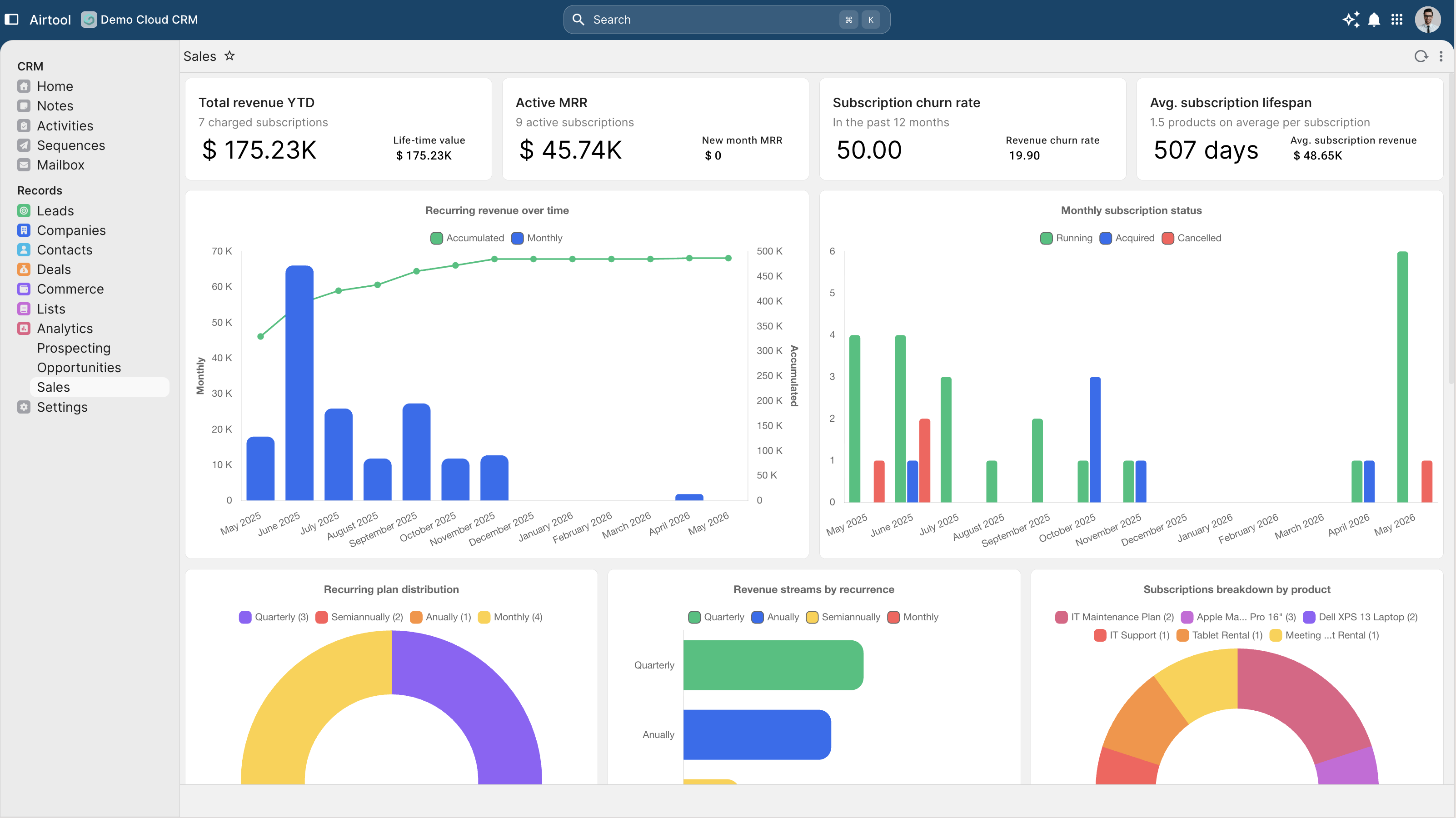Click the Leads sidebar icon

click(x=24, y=211)
